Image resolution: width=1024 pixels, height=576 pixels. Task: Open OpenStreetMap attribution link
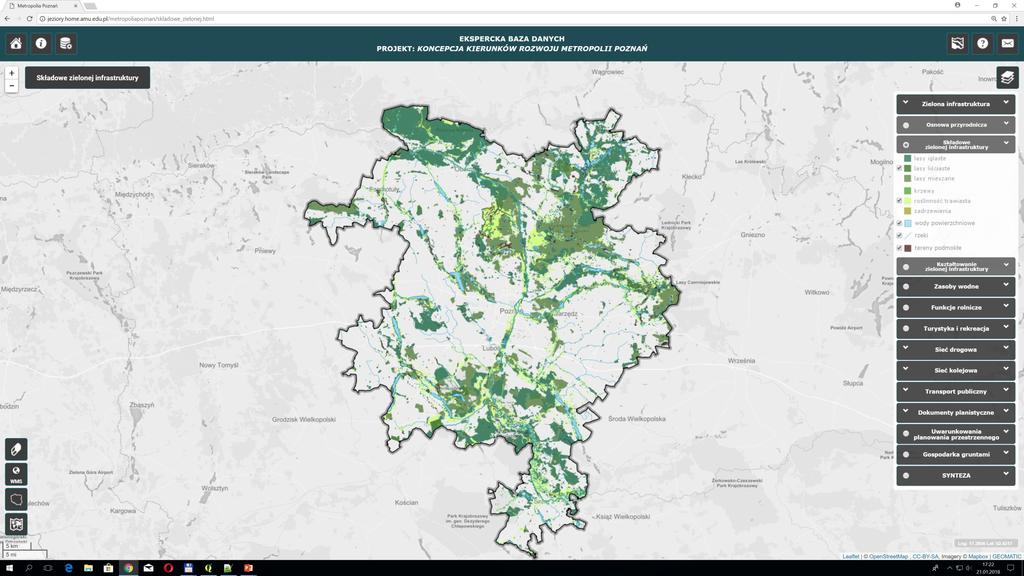click(888, 556)
